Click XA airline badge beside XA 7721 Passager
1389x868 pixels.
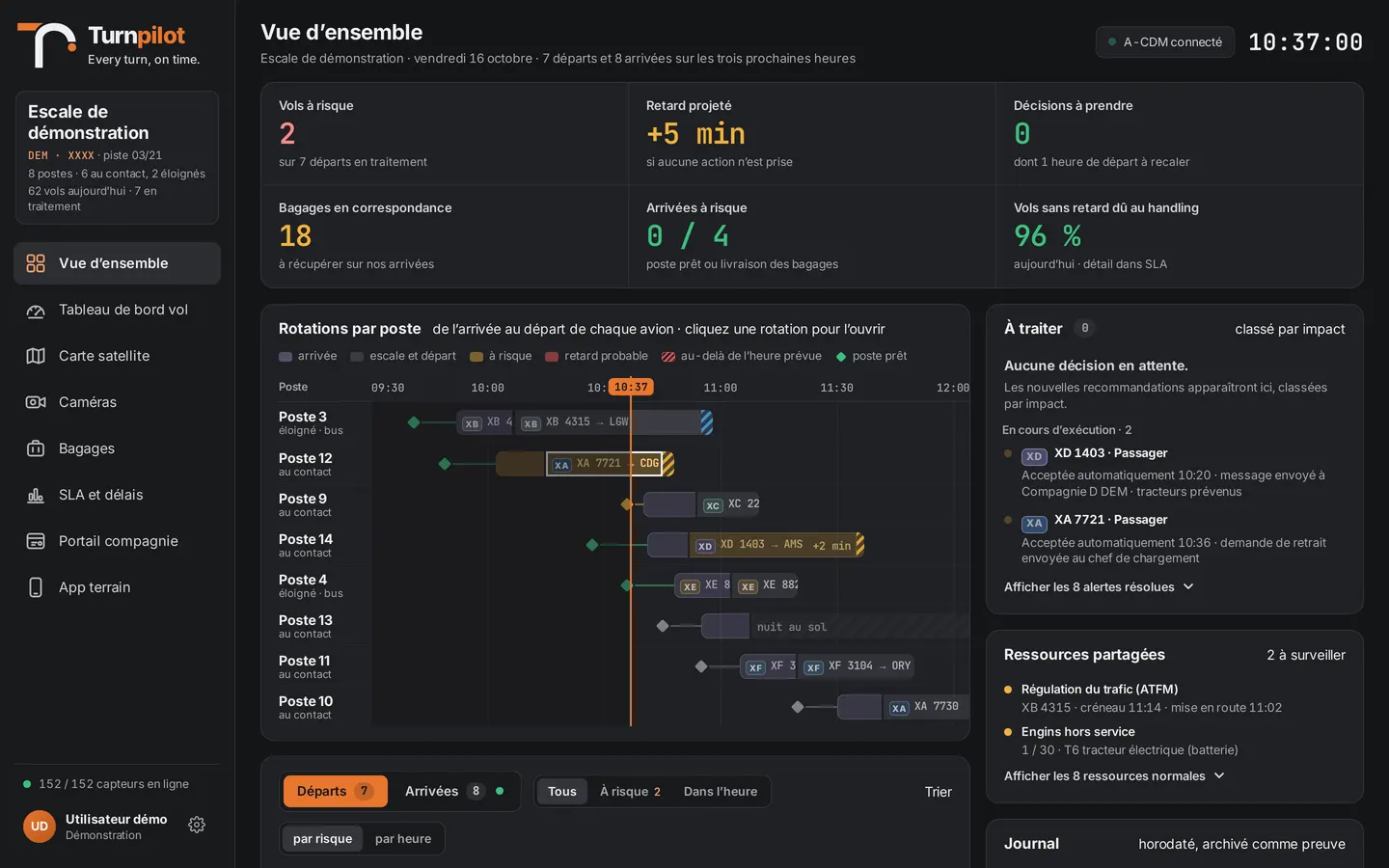(1034, 523)
